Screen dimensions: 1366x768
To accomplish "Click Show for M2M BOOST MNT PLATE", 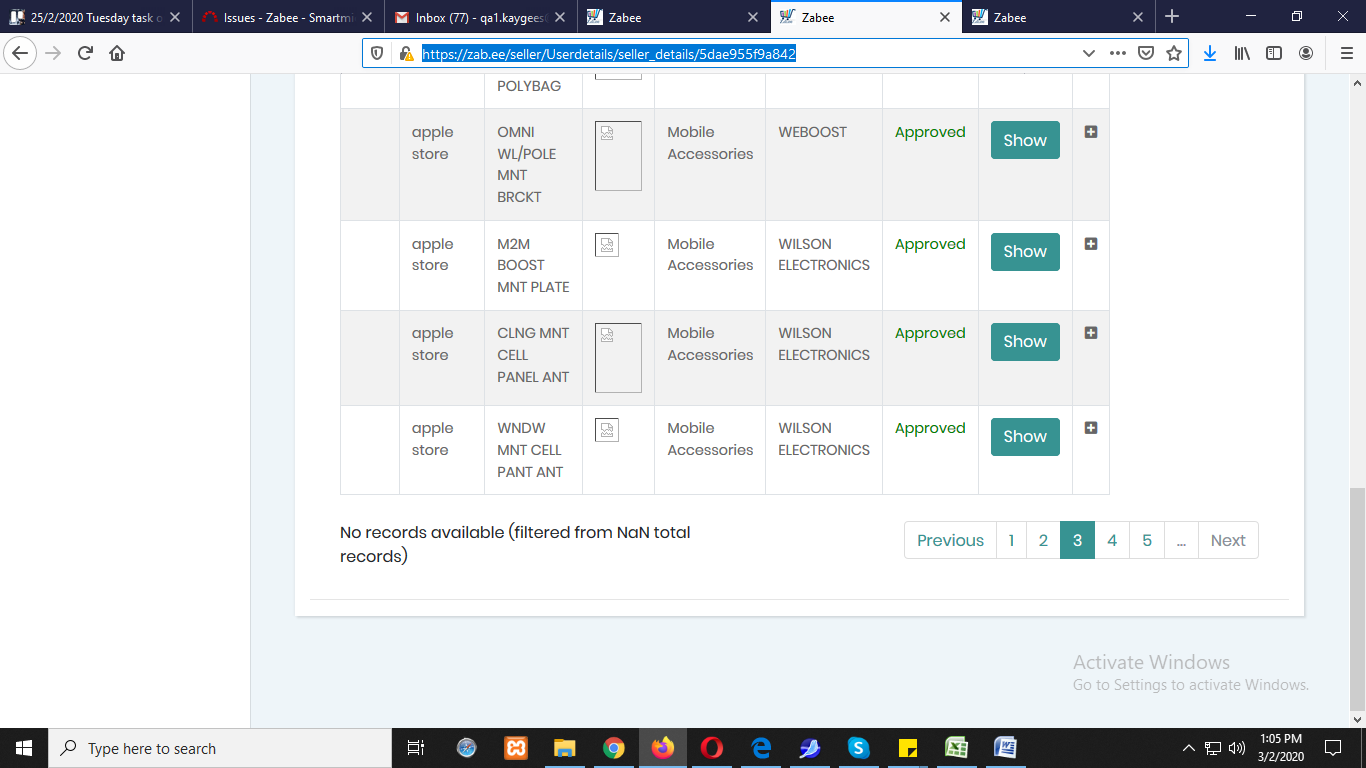I will 1025,251.
